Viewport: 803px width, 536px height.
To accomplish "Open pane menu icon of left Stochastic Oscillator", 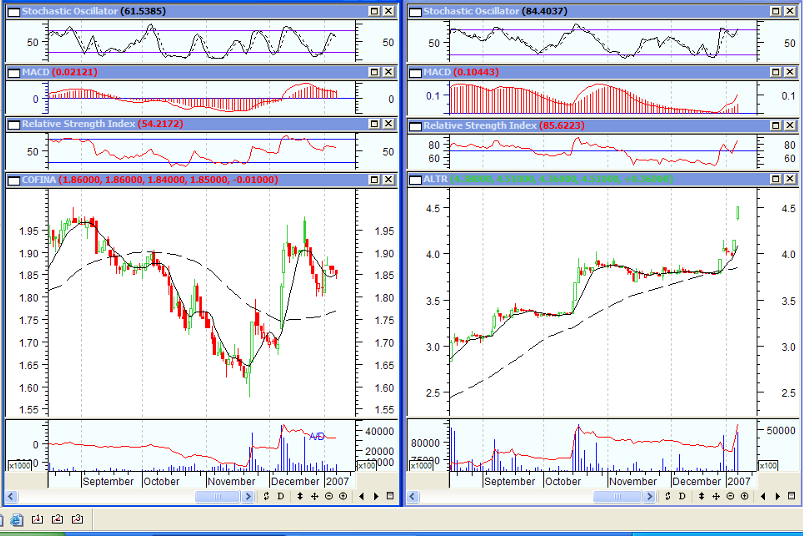I will (14, 11).
